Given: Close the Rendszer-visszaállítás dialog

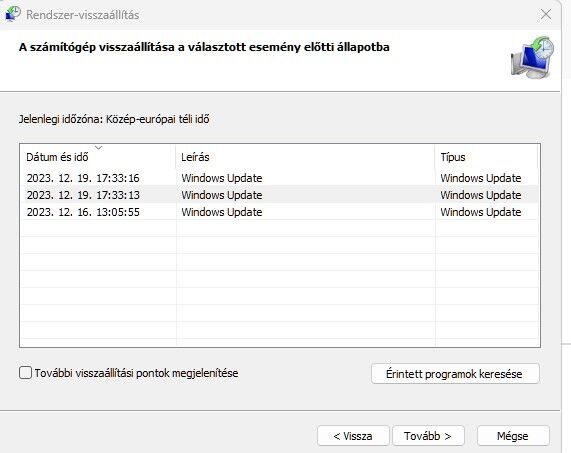Looking at the screenshot, I should (x=546, y=15).
